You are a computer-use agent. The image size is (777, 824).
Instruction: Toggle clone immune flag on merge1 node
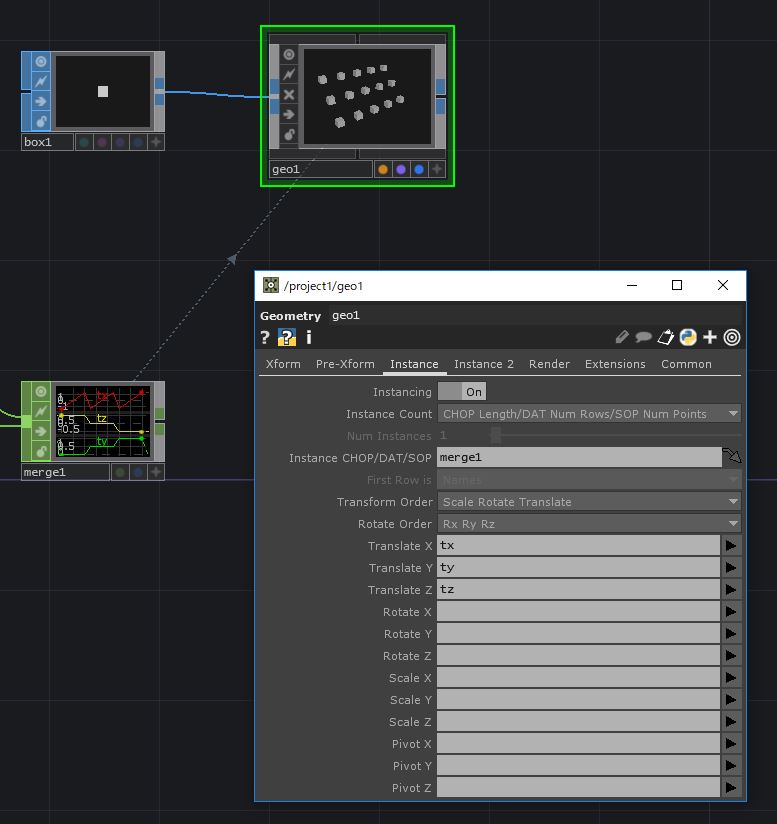coord(41,431)
